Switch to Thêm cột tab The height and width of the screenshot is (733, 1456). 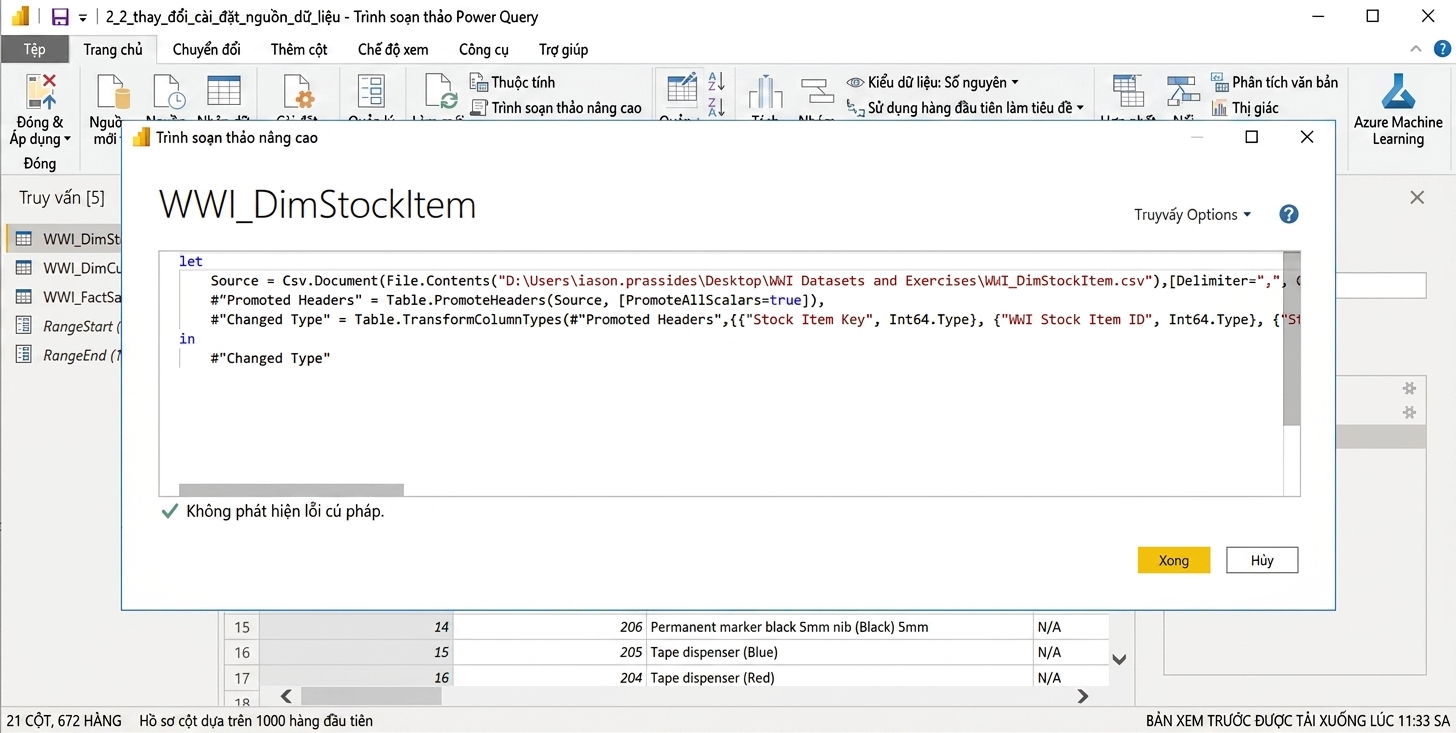click(x=299, y=49)
